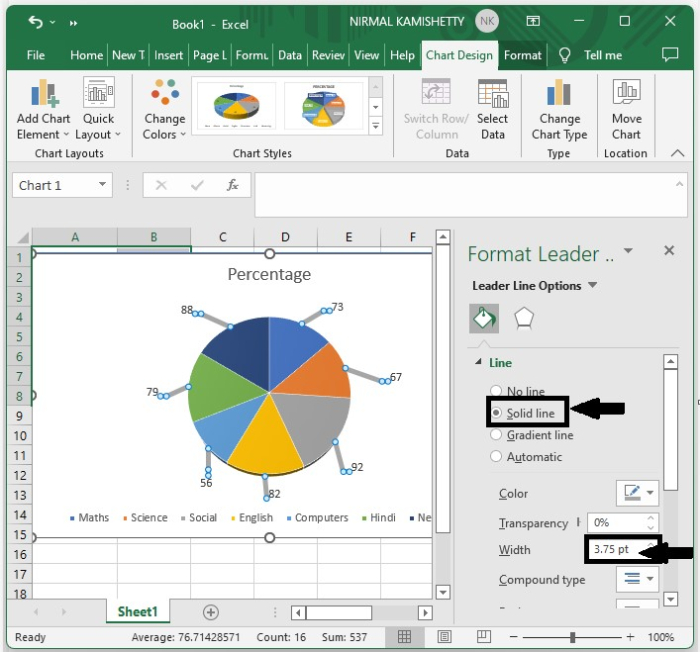Open the Quick Access Toolbar overflow
Viewport: 700px width, 652px height.
coord(73,23)
